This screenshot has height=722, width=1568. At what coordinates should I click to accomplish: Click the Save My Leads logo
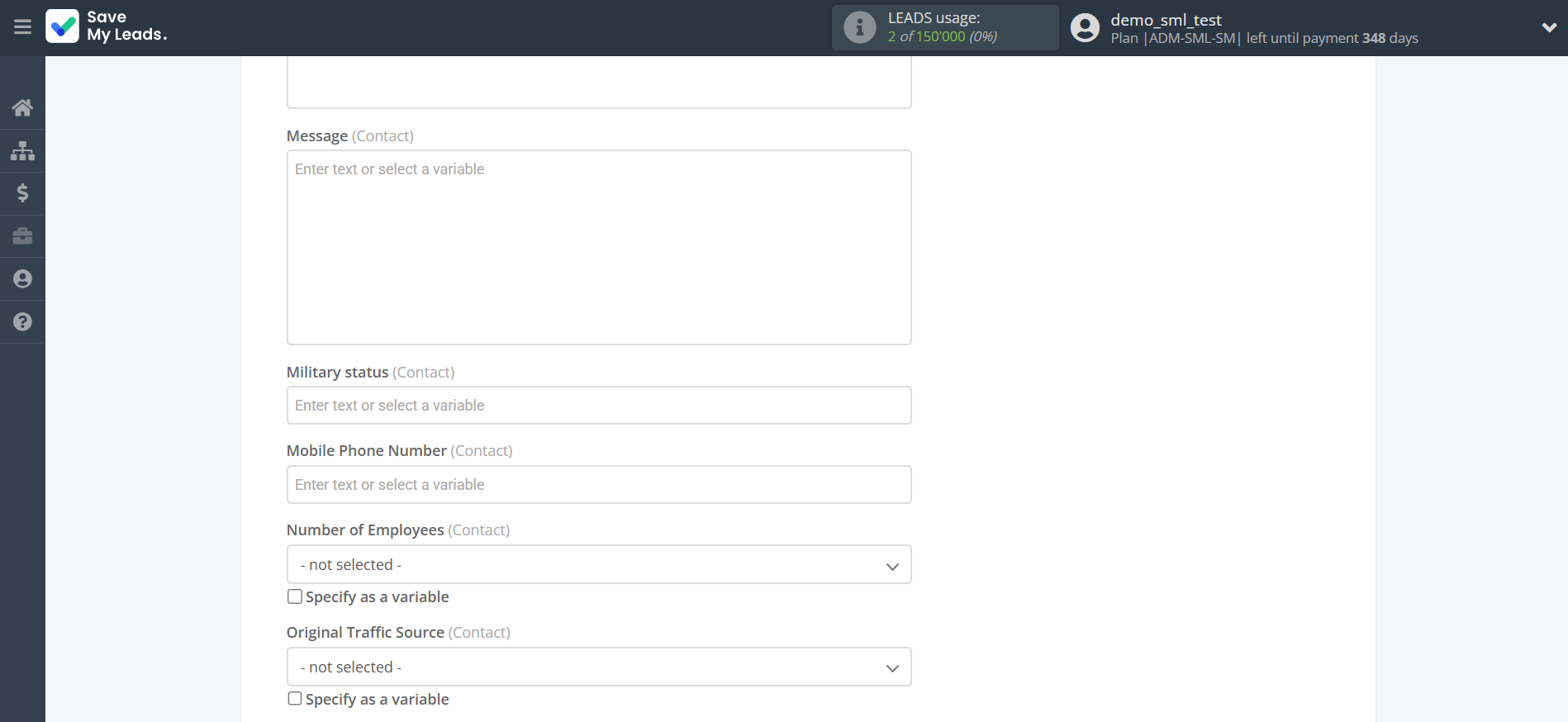(x=107, y=26)
